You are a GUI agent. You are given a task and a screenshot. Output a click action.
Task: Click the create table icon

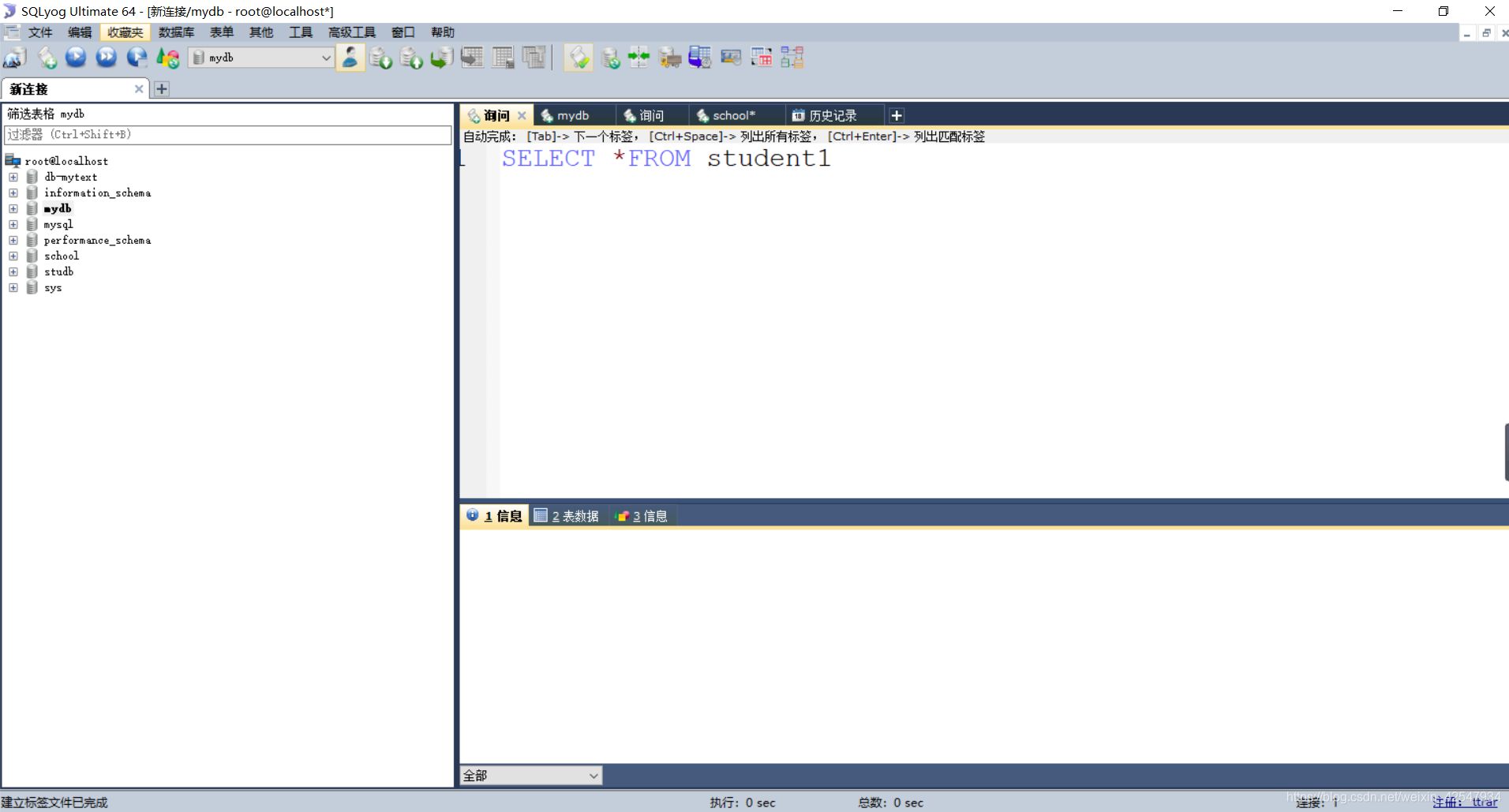point(472,58)
